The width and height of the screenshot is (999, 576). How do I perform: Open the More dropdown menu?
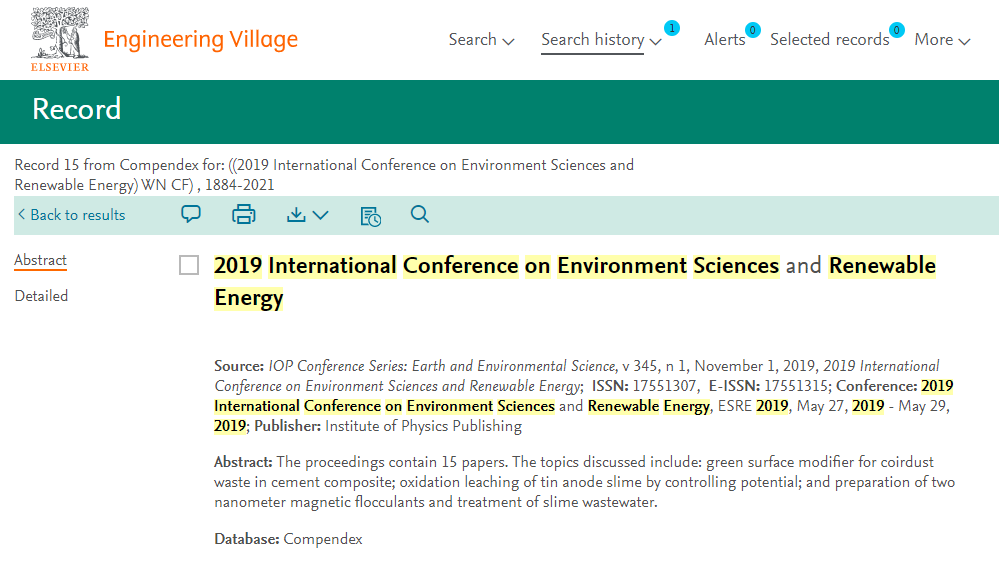942,40
